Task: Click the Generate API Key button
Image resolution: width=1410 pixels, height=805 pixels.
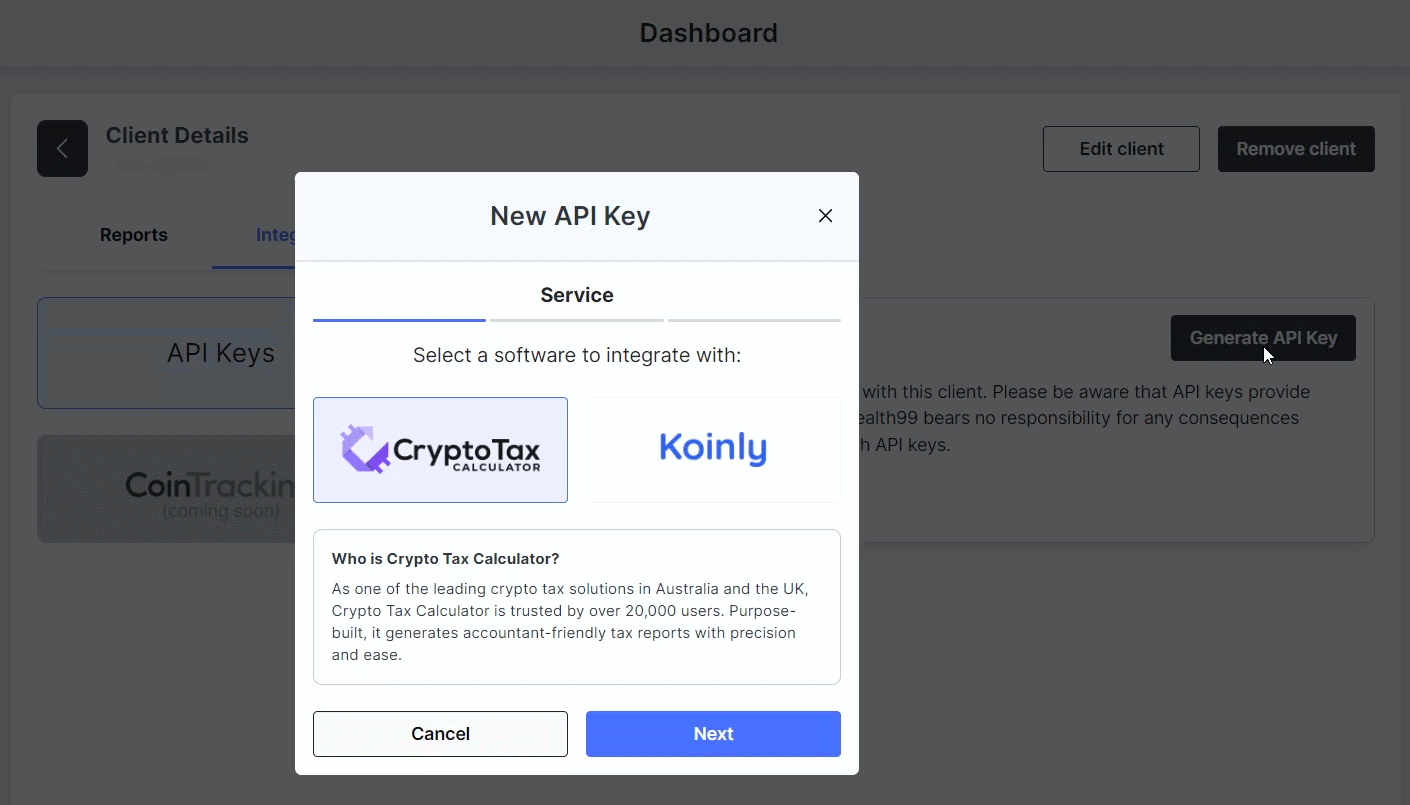Action: click(1263, 338)
